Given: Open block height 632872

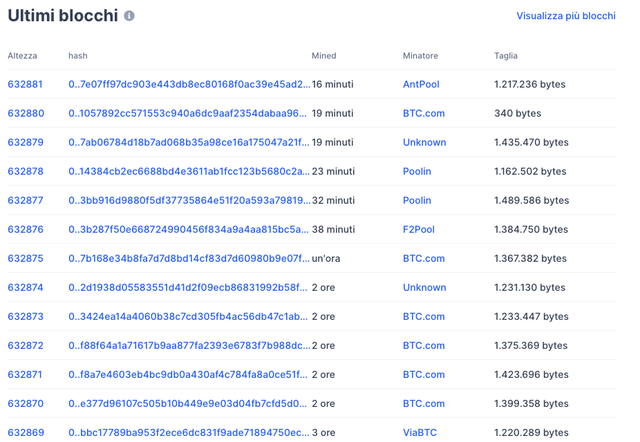Looking at the screenshot, I should pos(25,345).
